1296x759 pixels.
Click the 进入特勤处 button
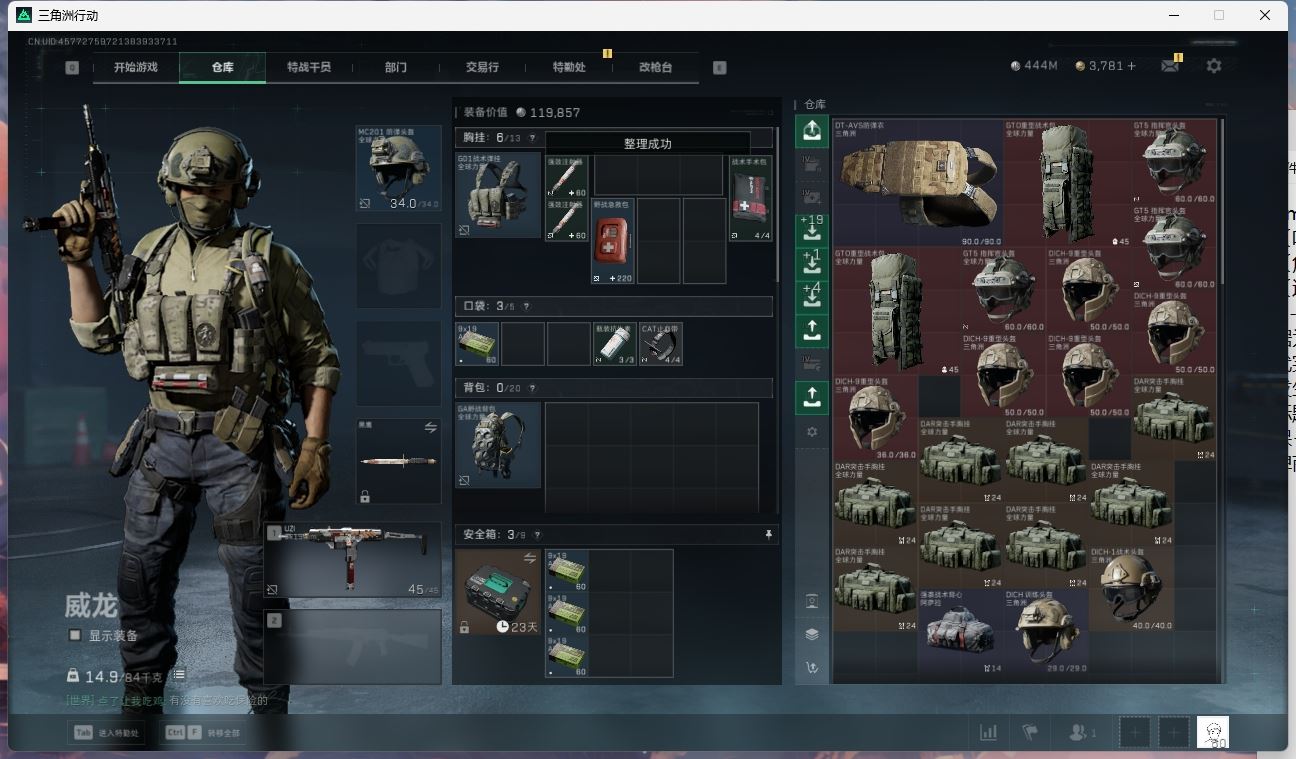[106, 733]
